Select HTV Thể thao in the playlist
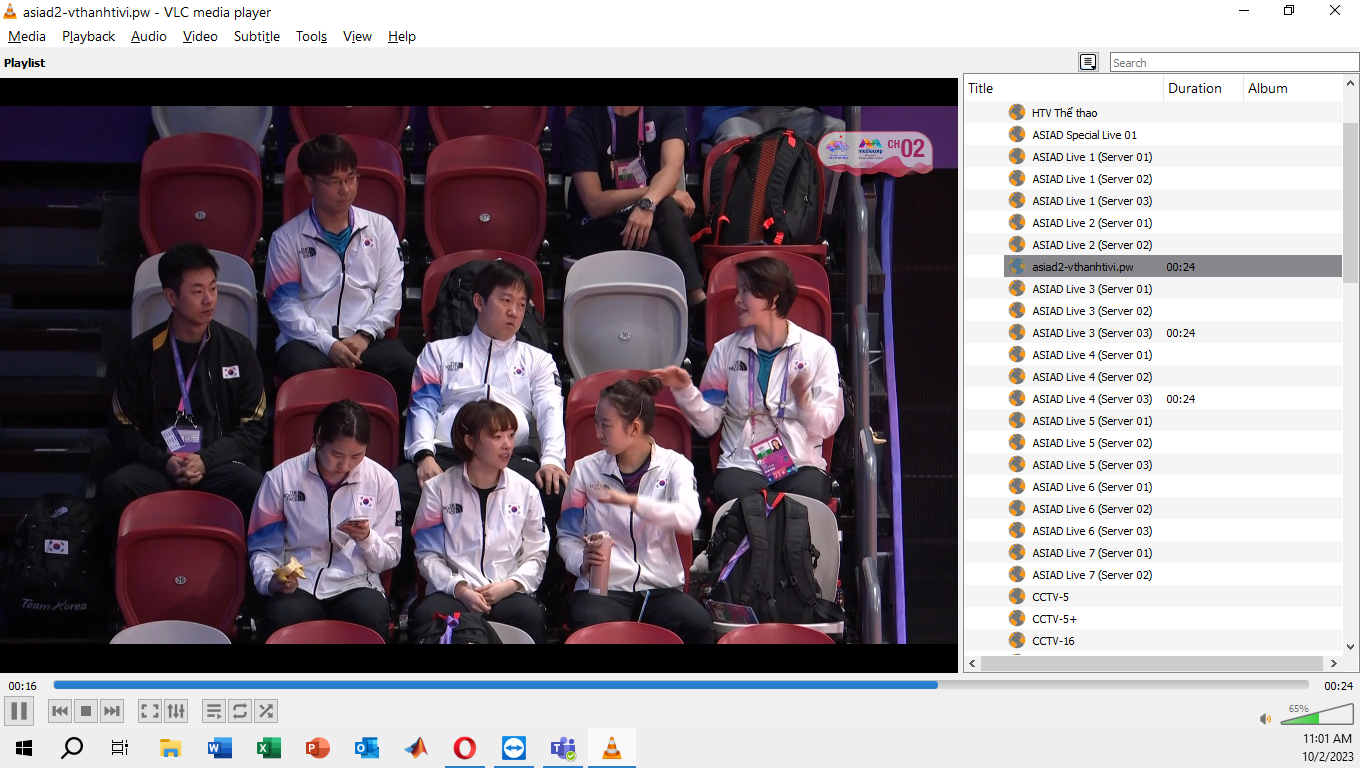Image resolution: width=1360 pixels, height=768 pixels. click(1064, 113)
